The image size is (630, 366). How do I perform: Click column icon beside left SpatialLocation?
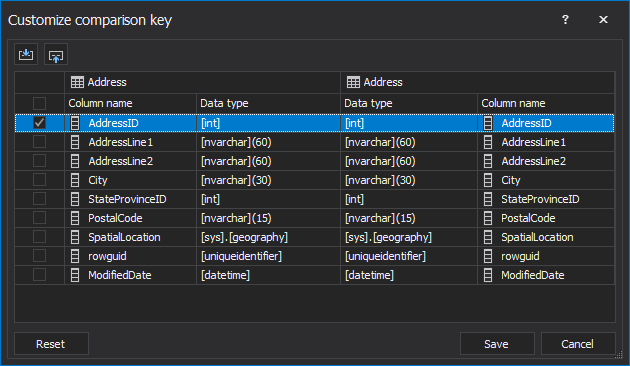(x=75, y=237)
